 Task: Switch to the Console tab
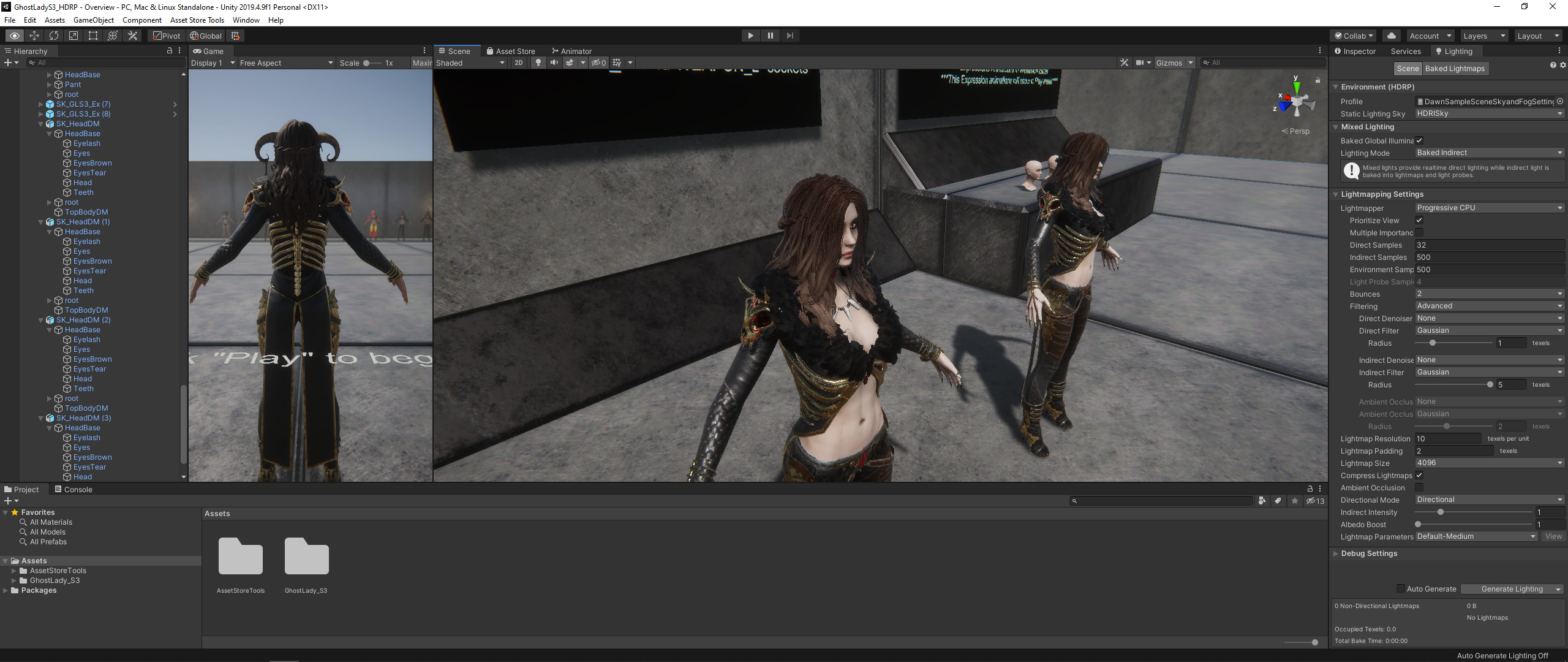pyautogui.click(x=73, y=489)
